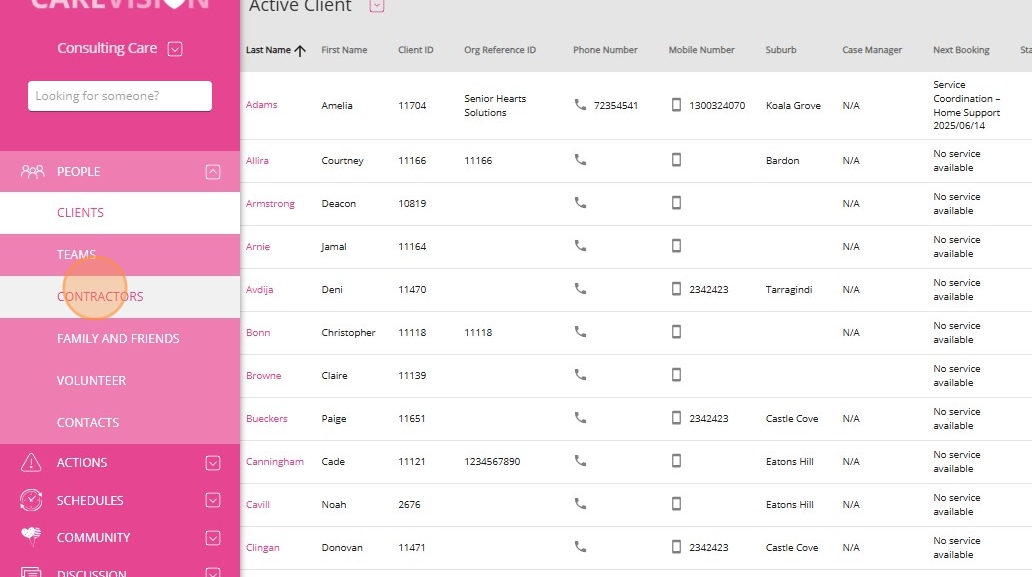Expand the Actions section chevron
Image resolution: width=1032 pixels, height=577 pixels.
pos(213,463)
